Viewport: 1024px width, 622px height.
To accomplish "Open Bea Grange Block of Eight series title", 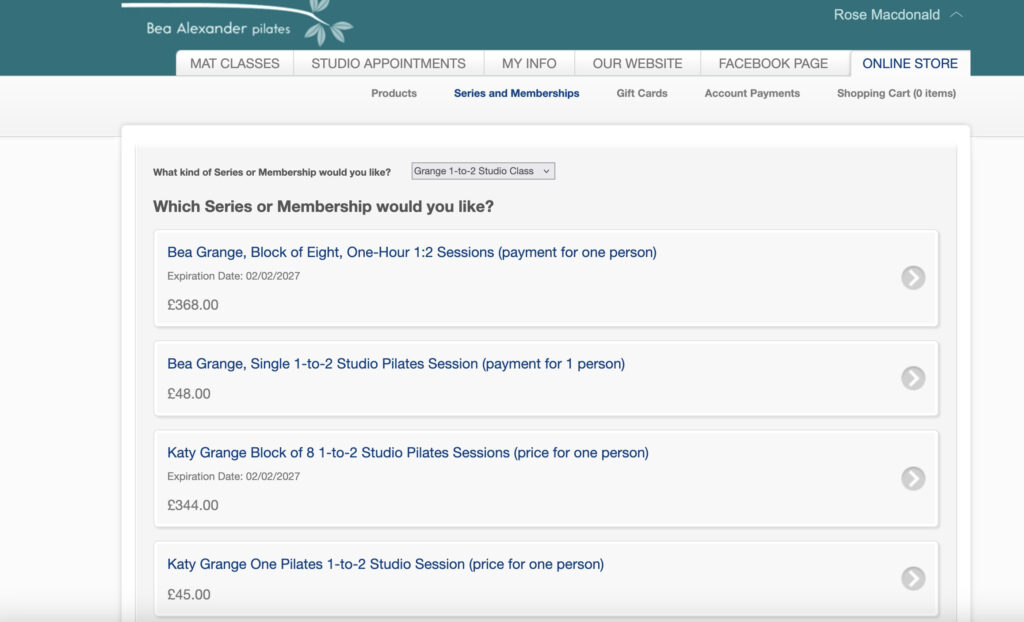I will coord(412,252).
